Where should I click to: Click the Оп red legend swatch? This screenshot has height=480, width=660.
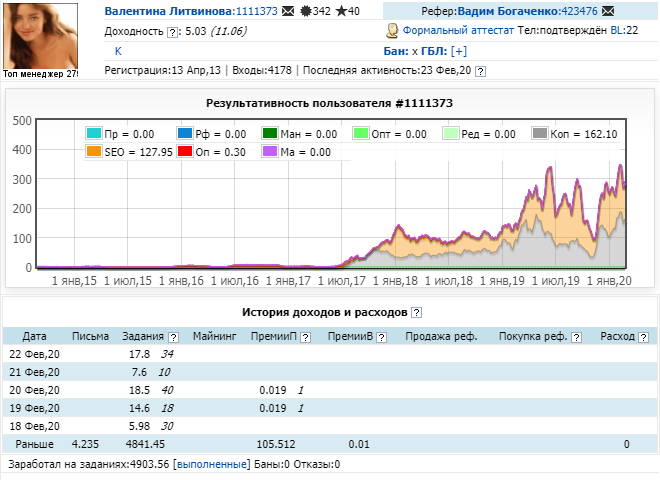pos(185,151)
